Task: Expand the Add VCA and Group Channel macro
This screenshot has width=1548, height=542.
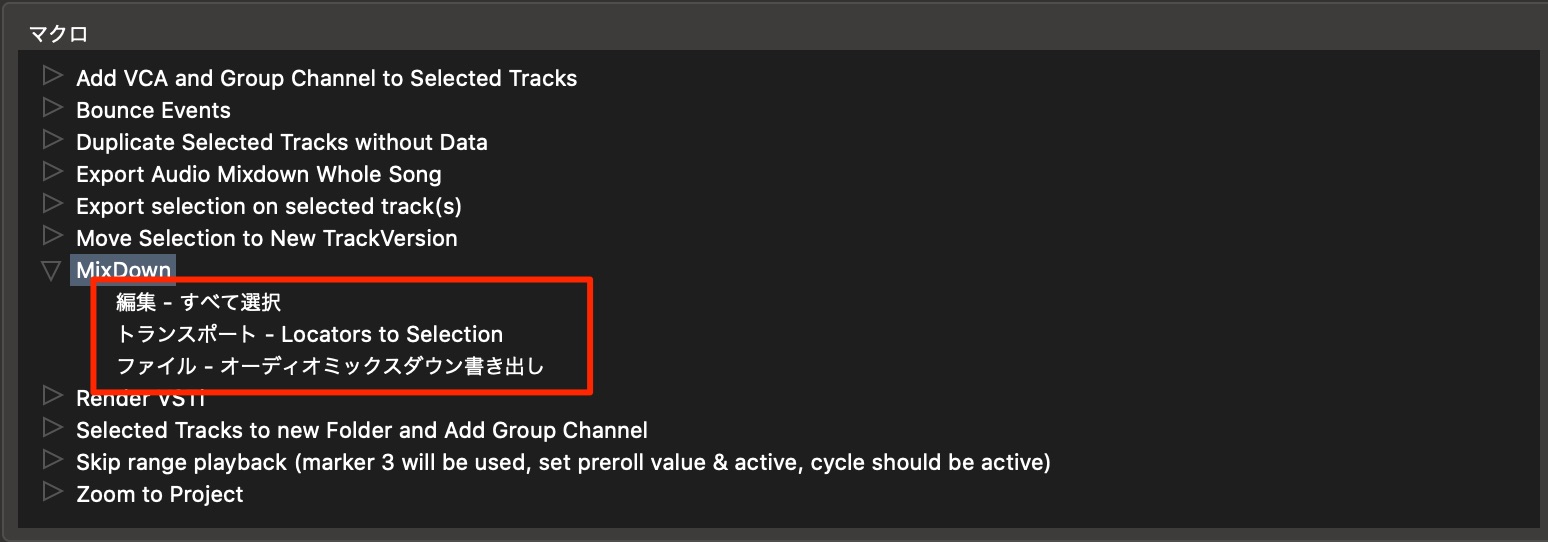Action: point(52,76)
